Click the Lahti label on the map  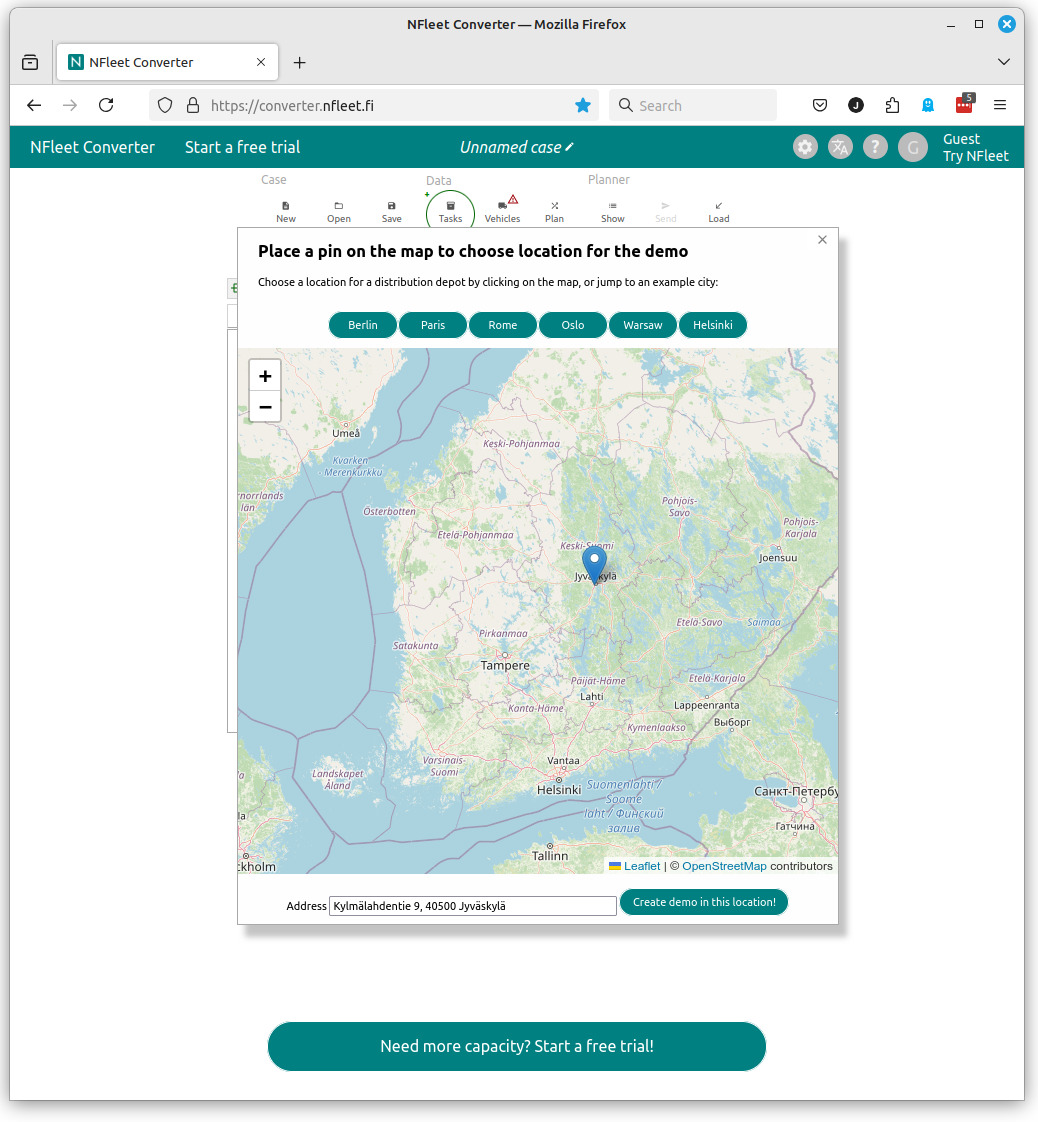tap(592, 696)
